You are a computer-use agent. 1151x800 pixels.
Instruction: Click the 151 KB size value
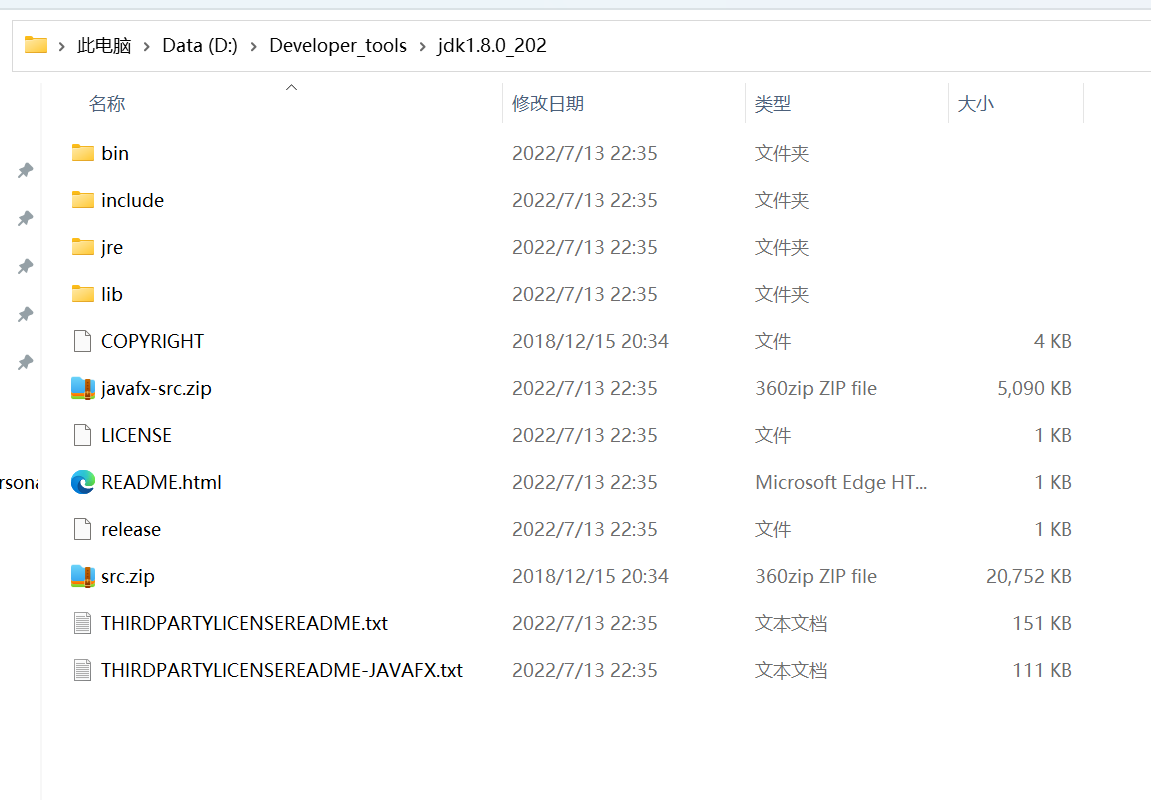pos(1042,623)
